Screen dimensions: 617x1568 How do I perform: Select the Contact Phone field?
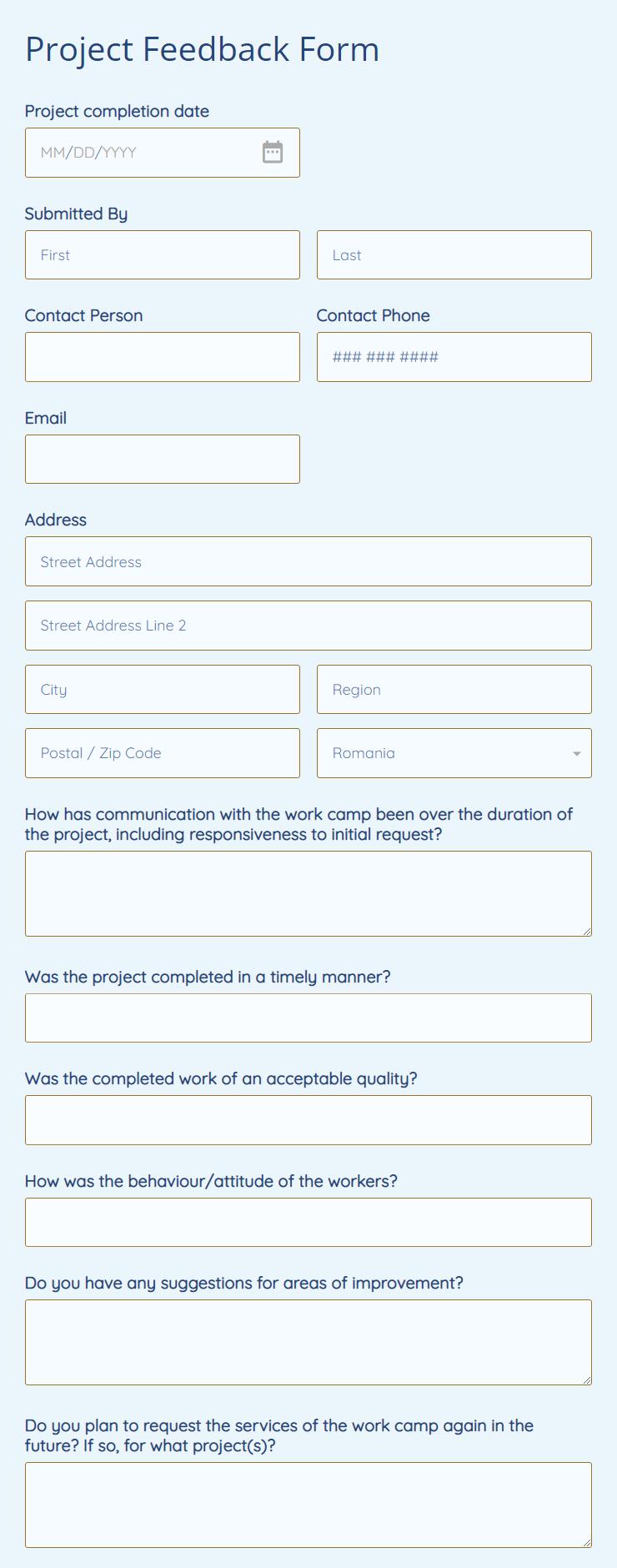[x=454, y=357]
